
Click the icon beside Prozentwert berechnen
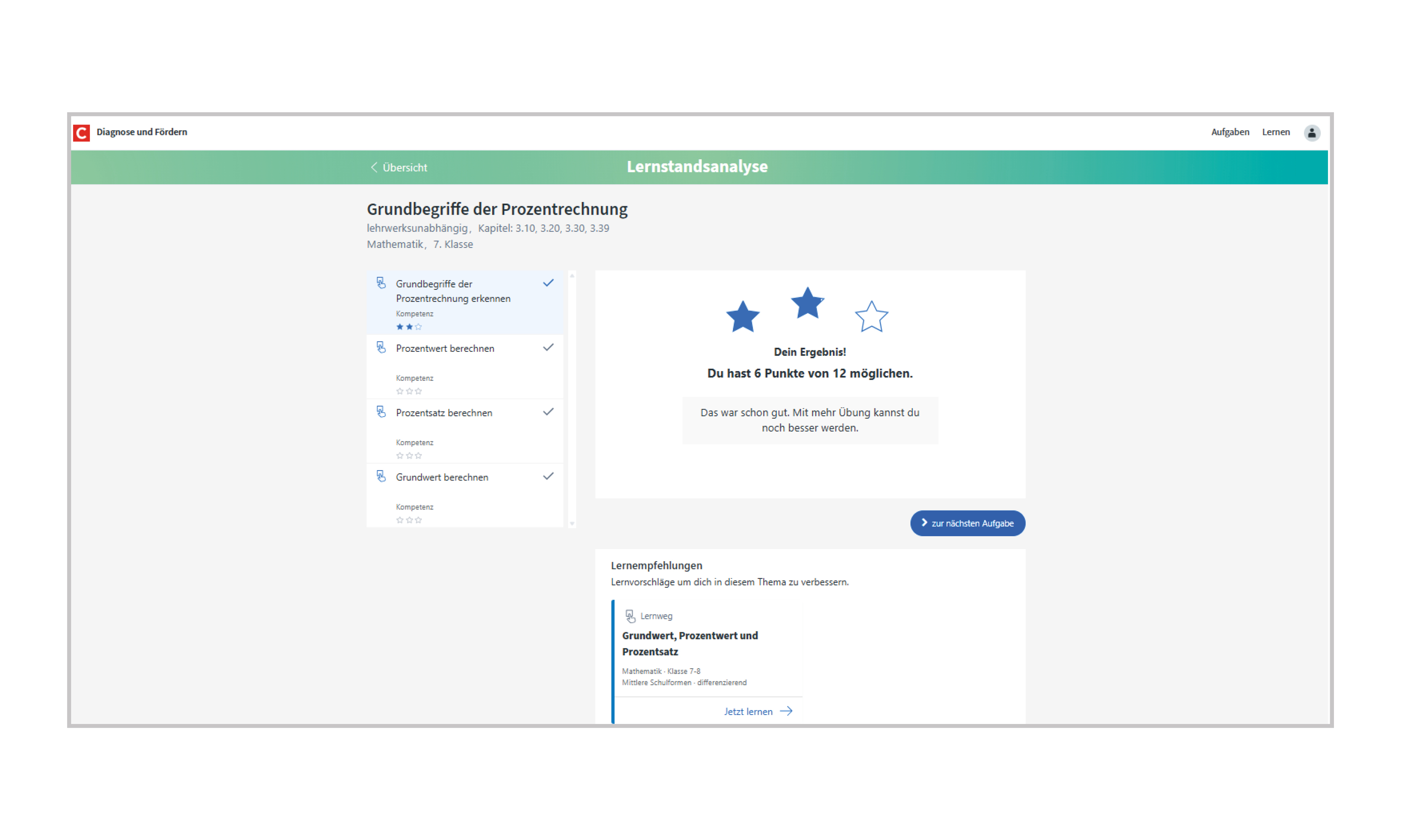coord(381,347)
